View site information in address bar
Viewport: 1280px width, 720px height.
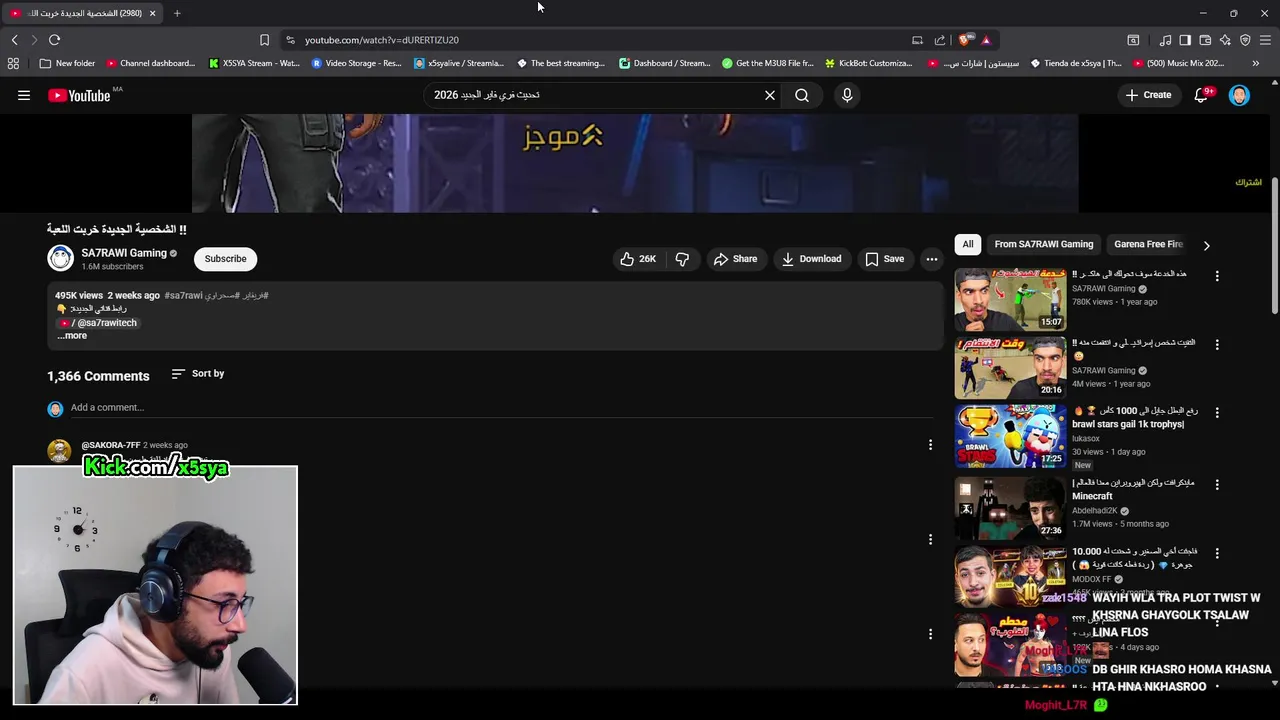pos(290,40)
